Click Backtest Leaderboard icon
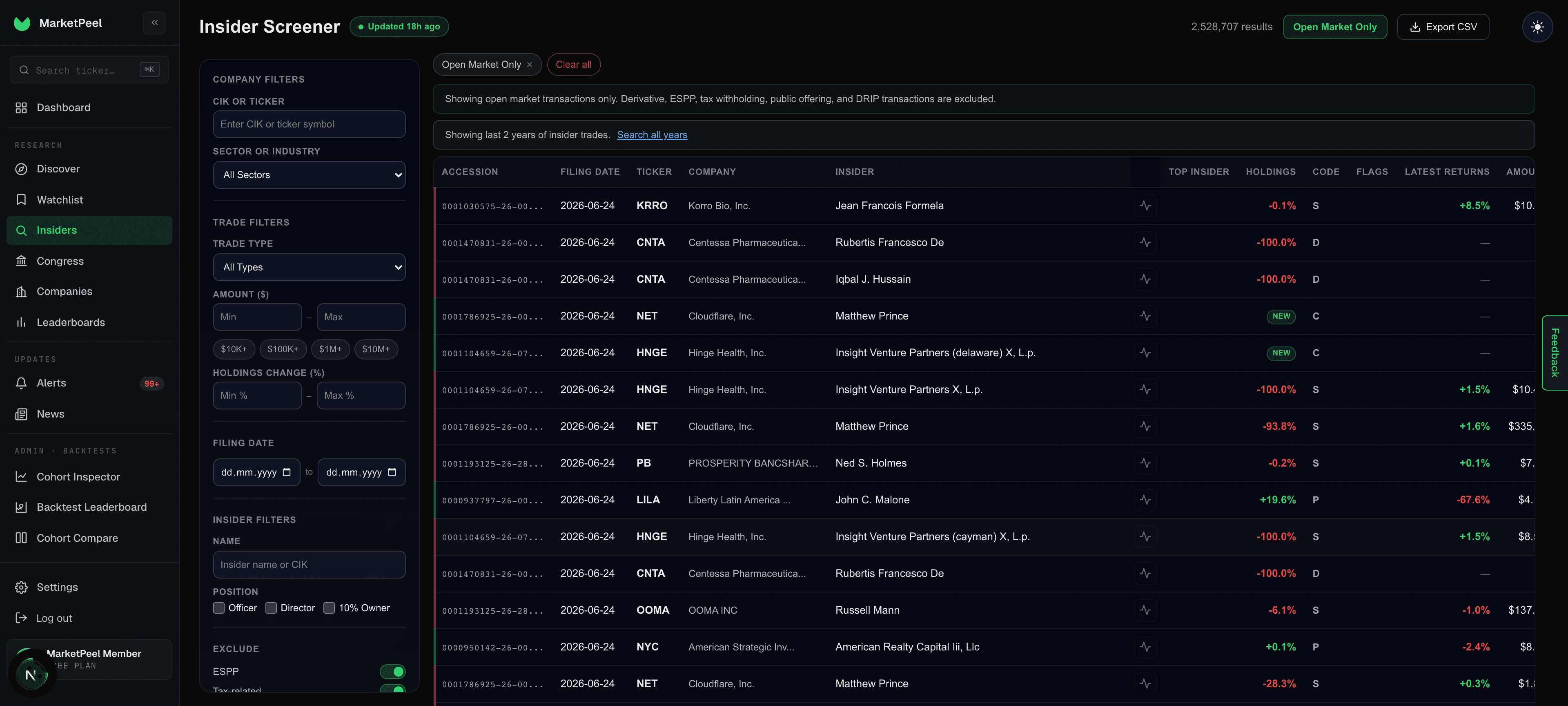 21,507
